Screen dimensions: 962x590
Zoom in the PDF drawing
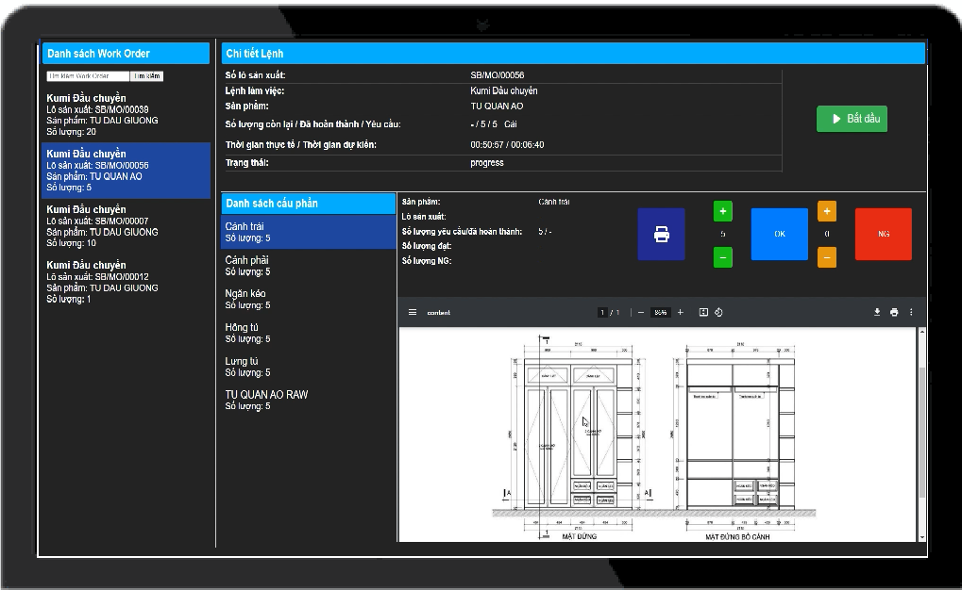pos(681,313)
